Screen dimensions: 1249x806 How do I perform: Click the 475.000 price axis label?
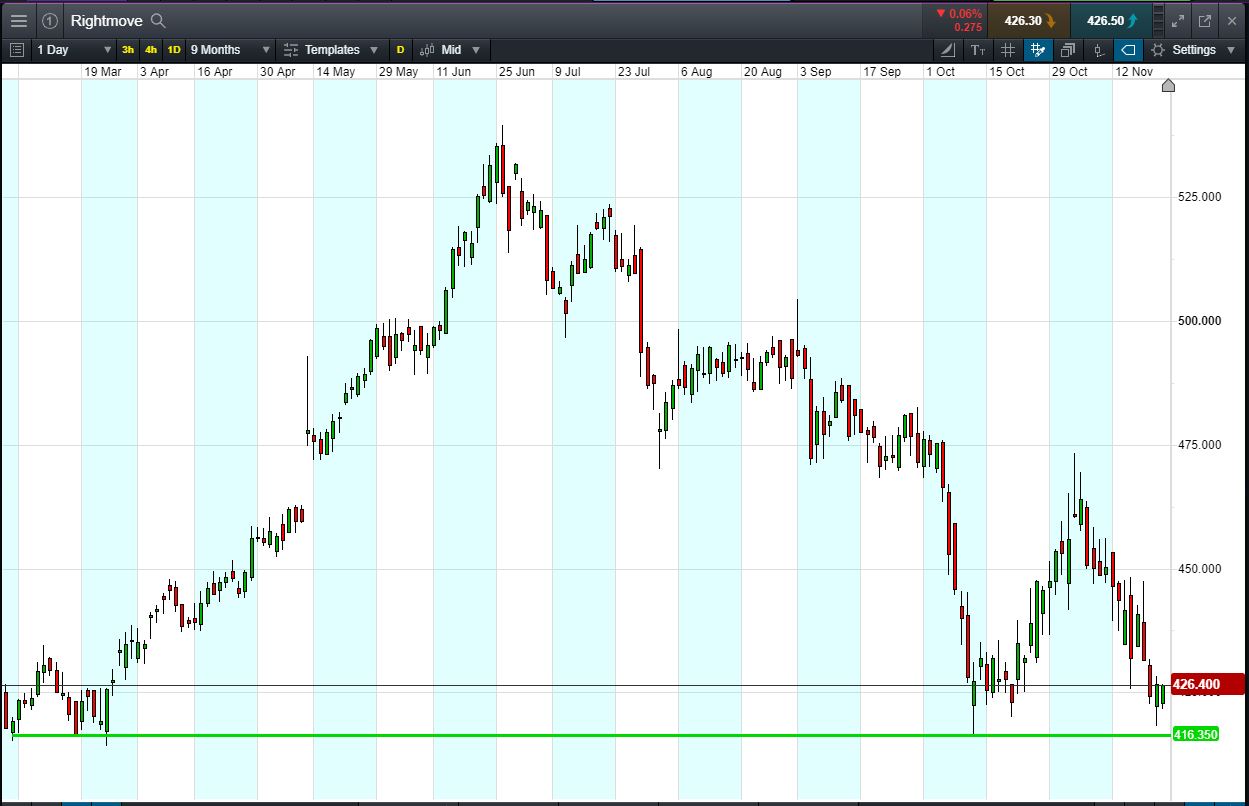tap(1200, 444)
